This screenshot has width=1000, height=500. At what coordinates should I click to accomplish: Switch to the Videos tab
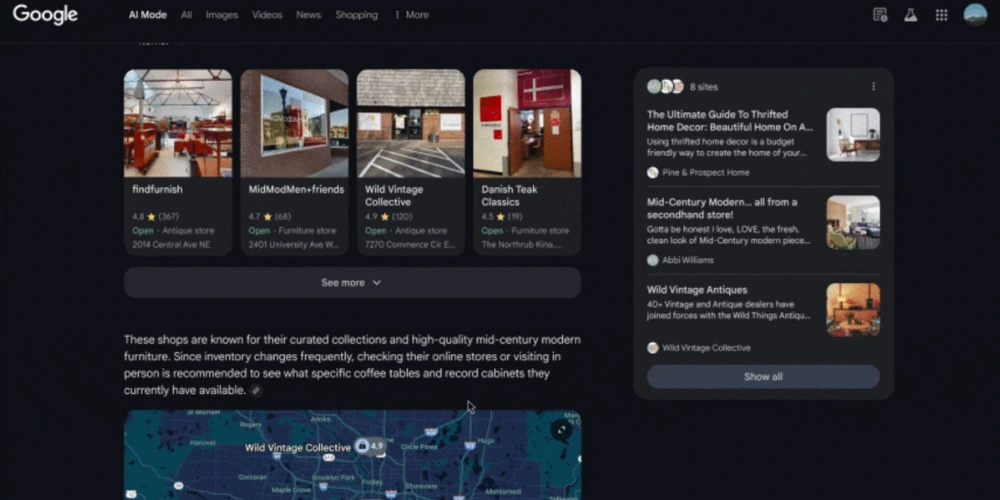point(267,15)
